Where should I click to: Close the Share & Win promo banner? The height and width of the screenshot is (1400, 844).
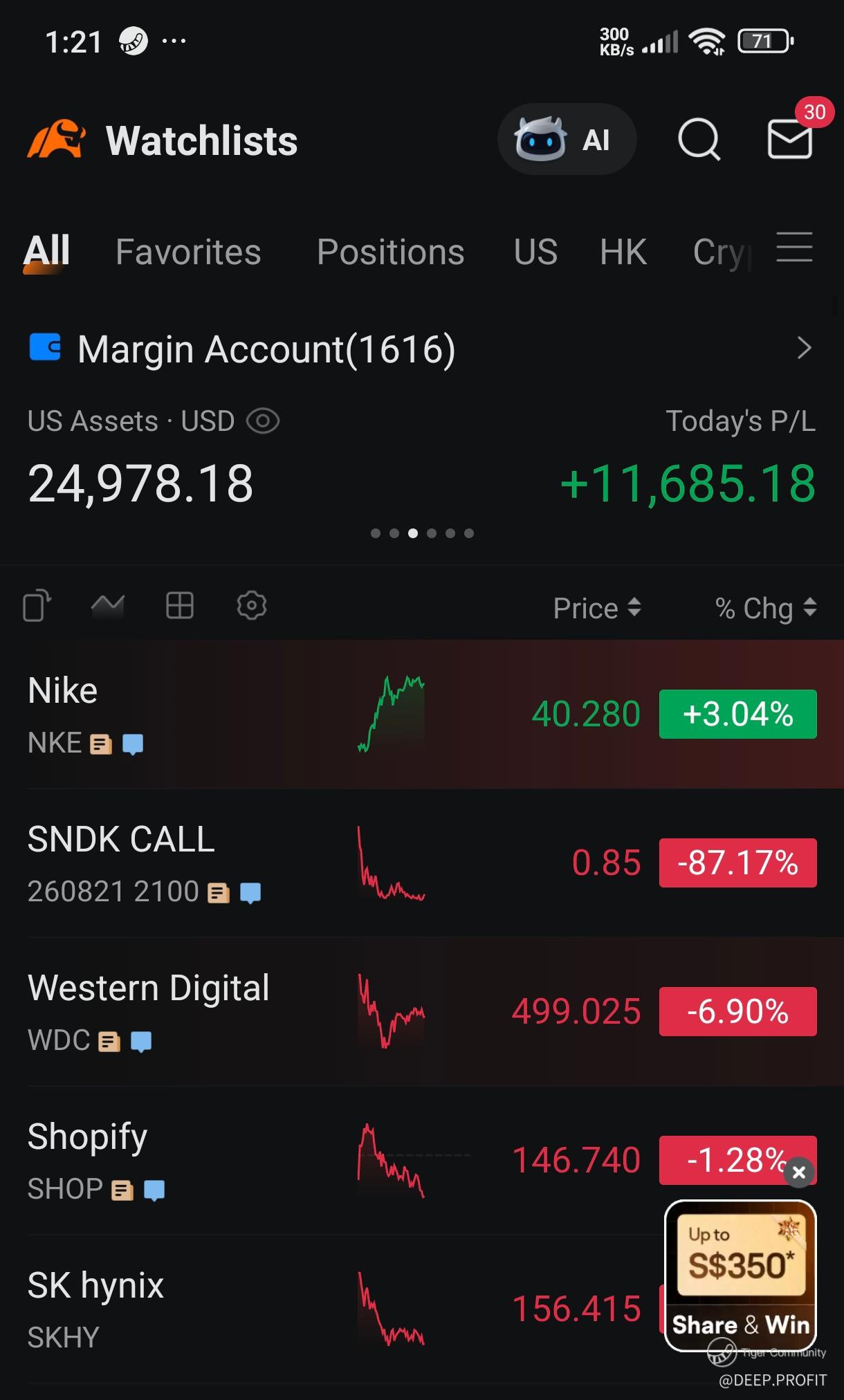[799, 1172]
